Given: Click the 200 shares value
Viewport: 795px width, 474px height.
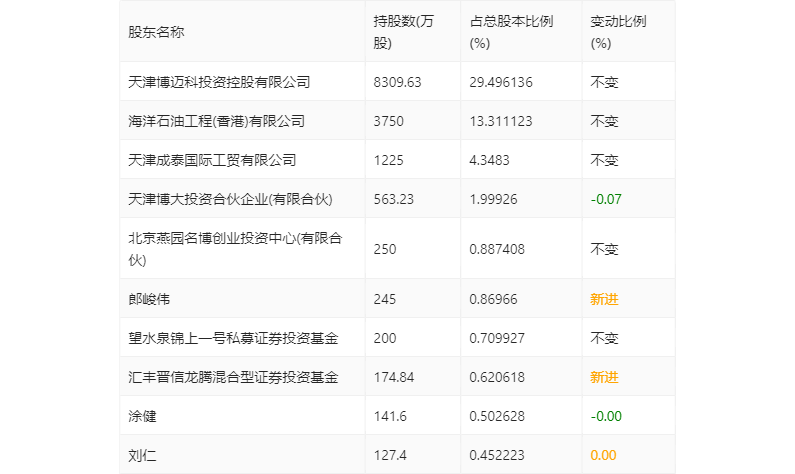Looking at the screenshot, I should click(385, 338).
